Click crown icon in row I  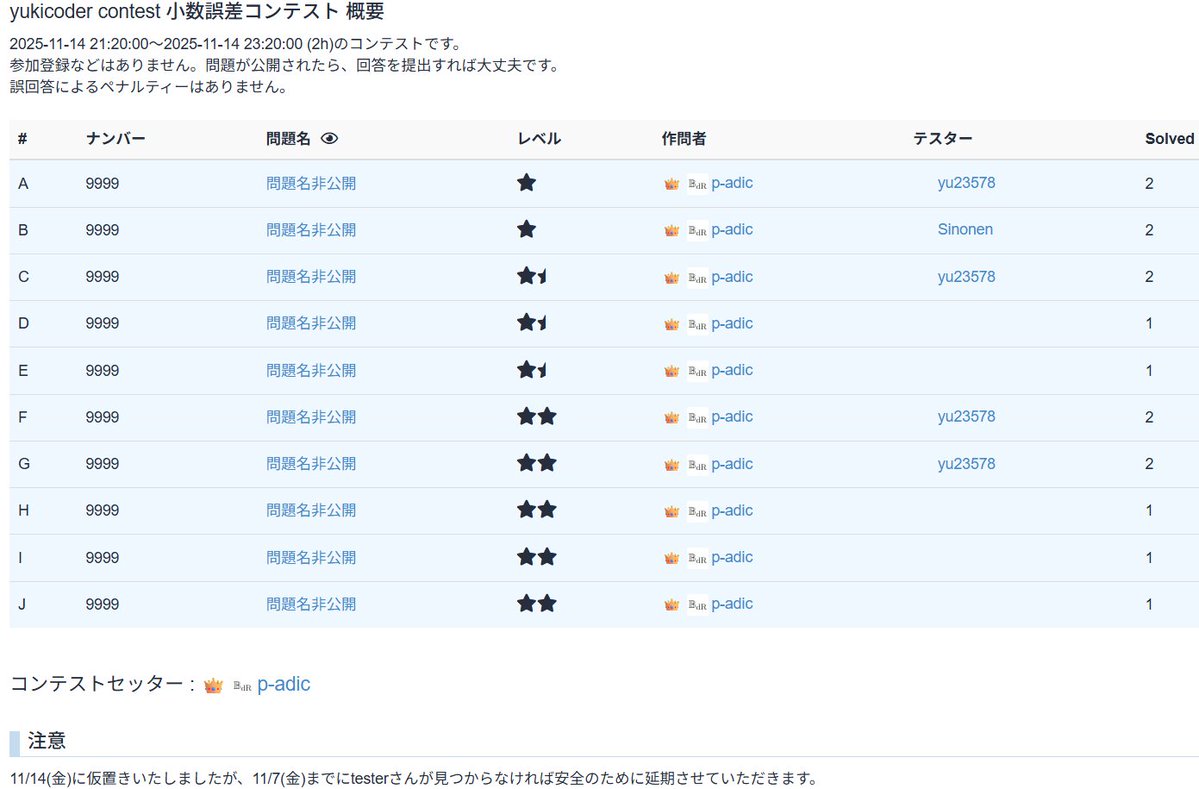(671, 558)
